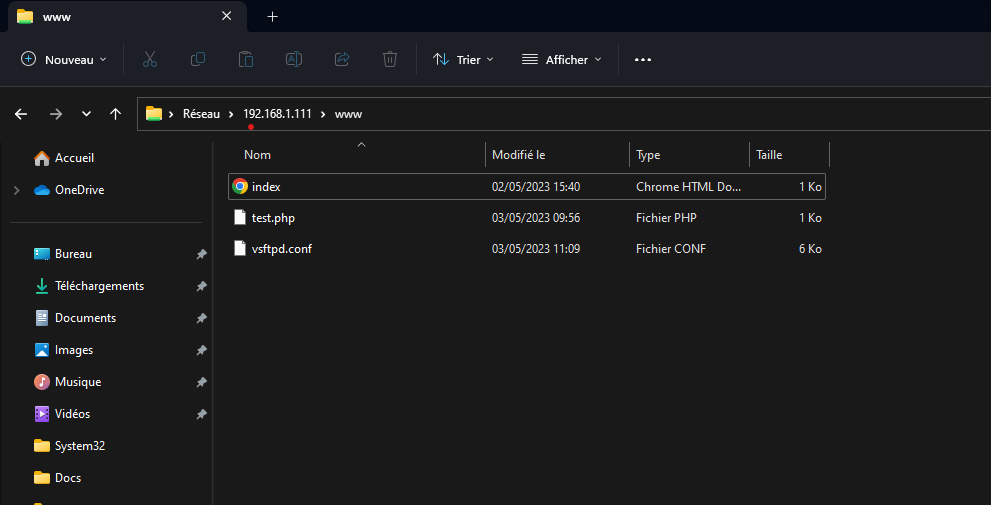Click the Chrome icon of index file
Screen dimensions: 991x505
click(x=240, y=186)
